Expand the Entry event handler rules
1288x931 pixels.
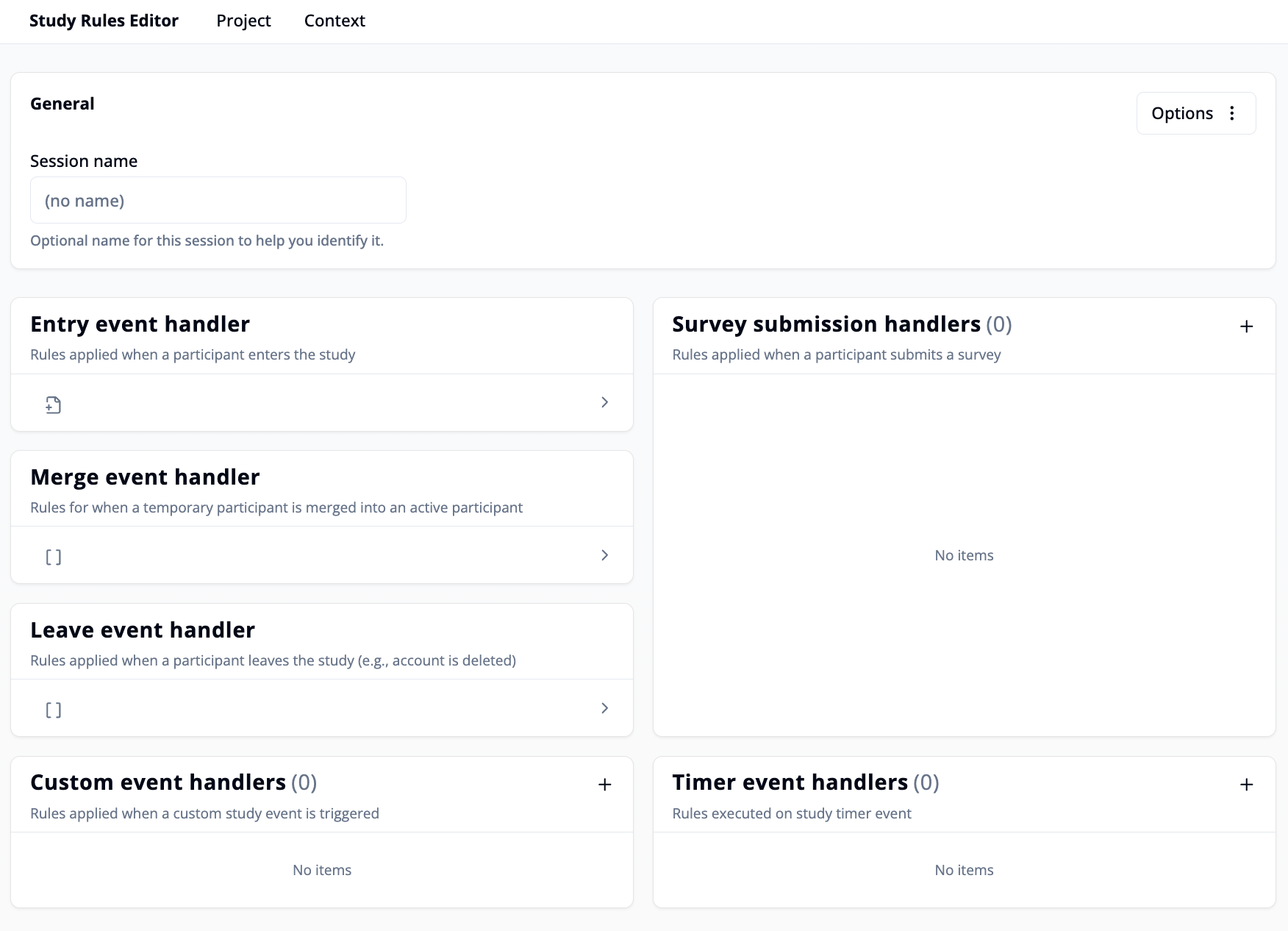click(604, 402)
